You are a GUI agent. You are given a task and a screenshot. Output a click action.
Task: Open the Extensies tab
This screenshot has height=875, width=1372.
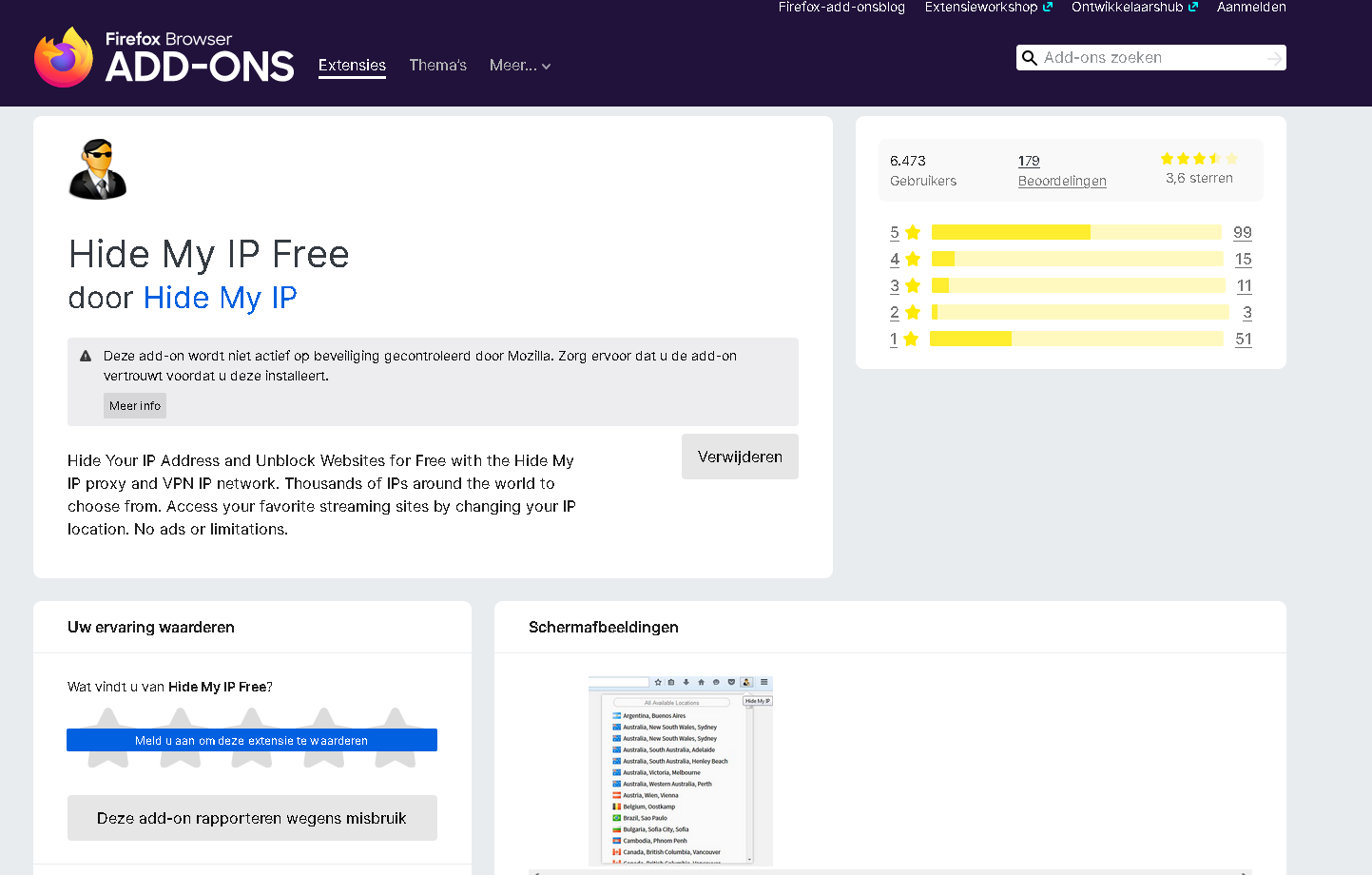(x=352, y=66)
